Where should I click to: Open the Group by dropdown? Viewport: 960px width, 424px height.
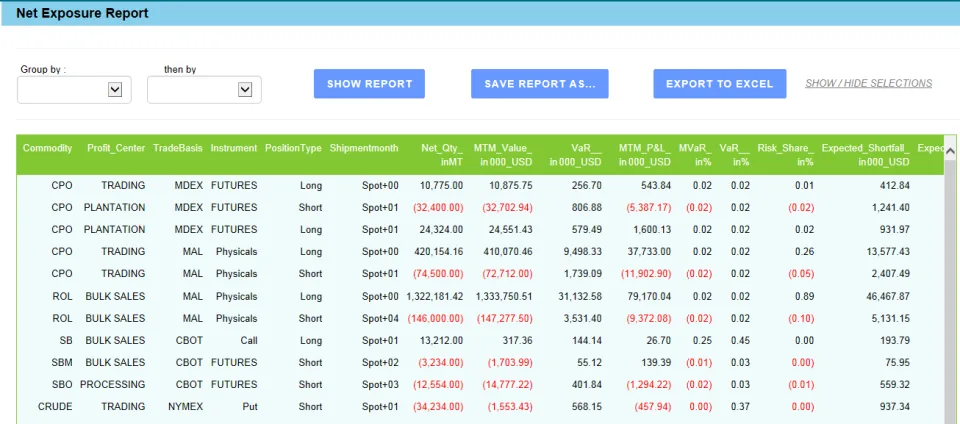(x=74, y=90)
